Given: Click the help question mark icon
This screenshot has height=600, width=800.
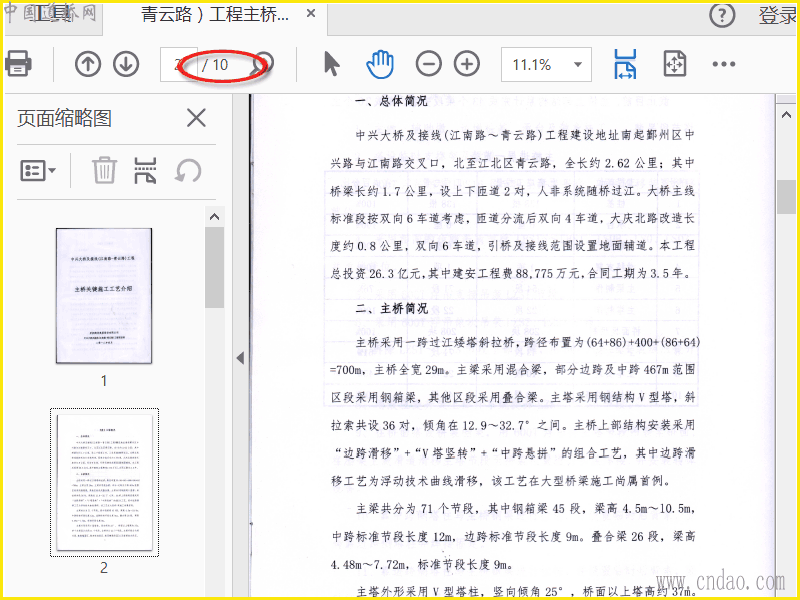Looking at the screenshot, I should coord(722,16).
